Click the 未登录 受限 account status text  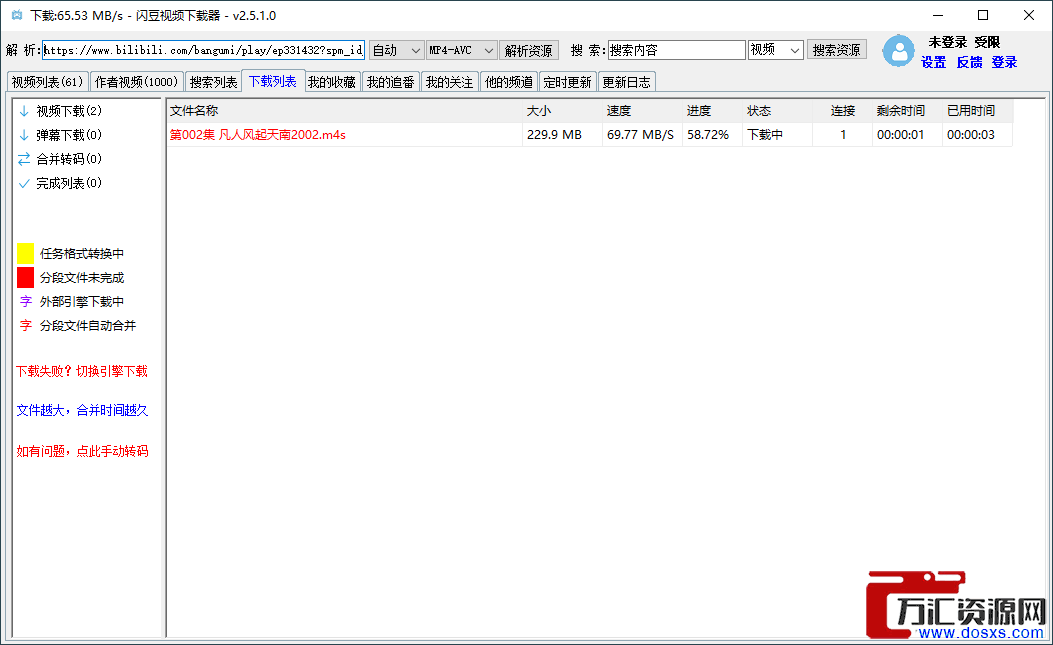[x=964, y=42]
